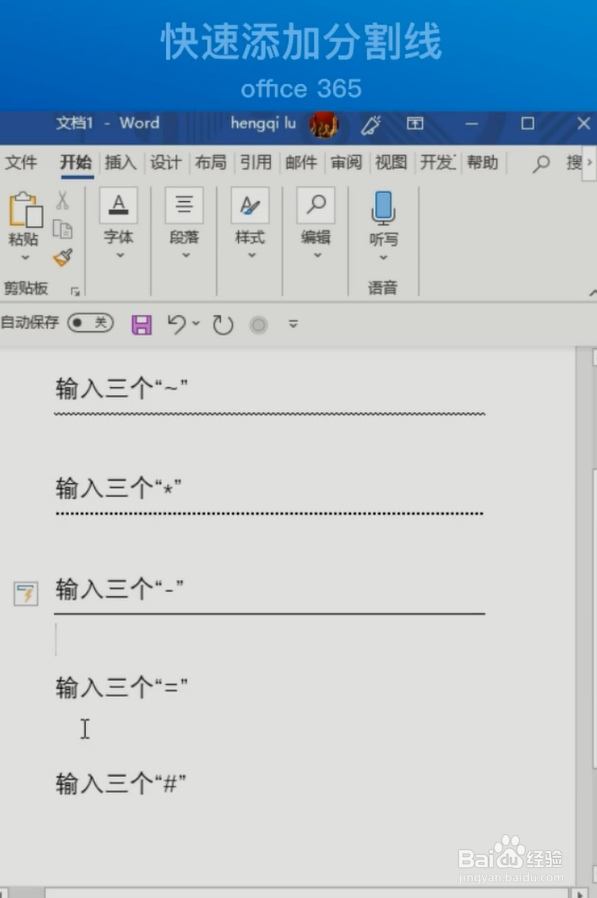Screen dimensions: 597x898
Task: Switch to the Help (帮助) tab
Action: pos(482,163)
